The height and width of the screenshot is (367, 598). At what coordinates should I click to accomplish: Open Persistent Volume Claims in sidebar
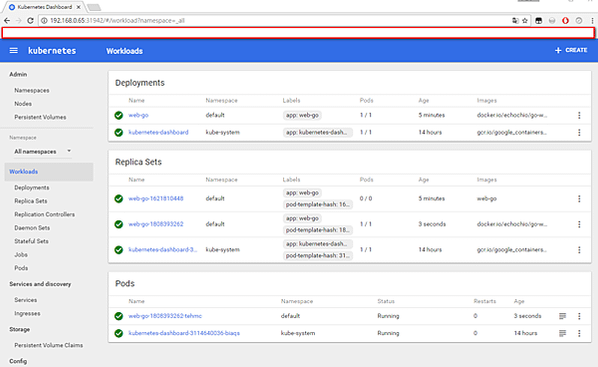48,345
